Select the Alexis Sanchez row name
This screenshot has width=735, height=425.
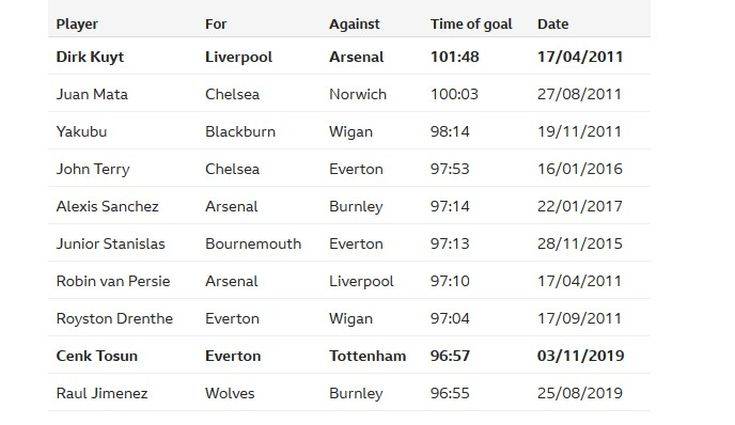(x=107, y=206)
